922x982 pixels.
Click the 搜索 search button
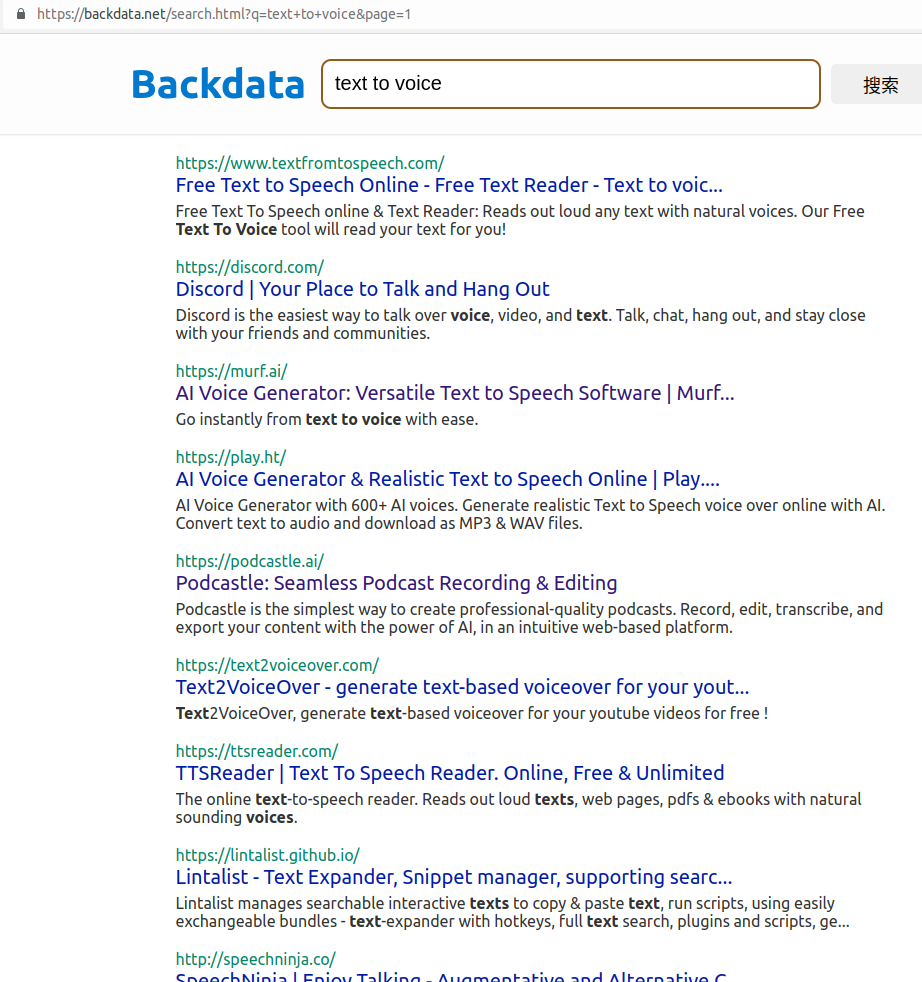click(880, 85)
